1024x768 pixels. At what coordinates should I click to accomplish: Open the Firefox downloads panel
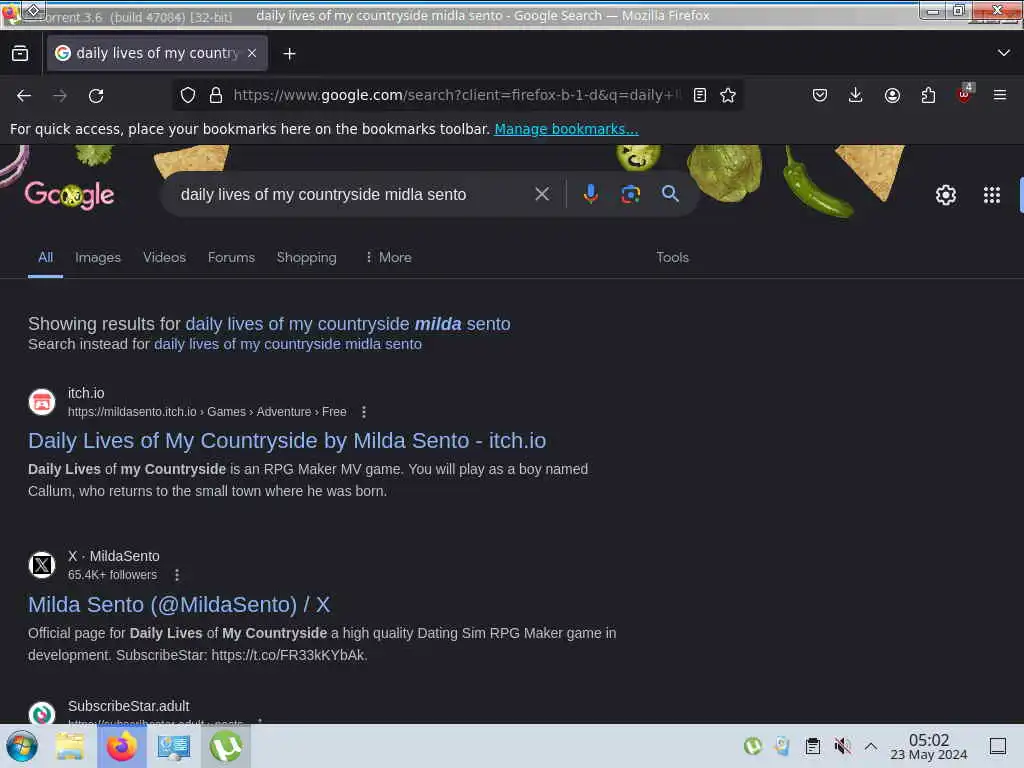[x=856, y=95]
